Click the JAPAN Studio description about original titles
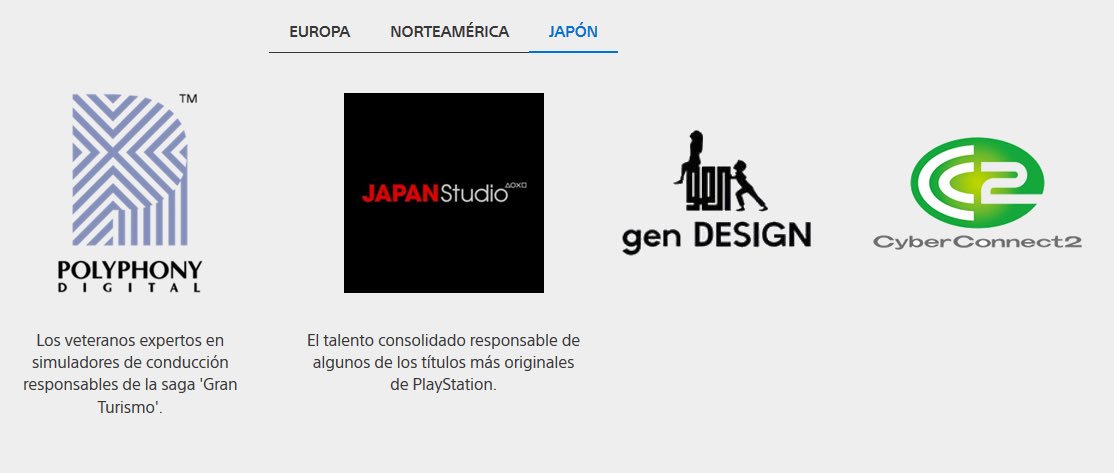The width and height of the screenshot is (1114, 473). click(x=444, y=363)
